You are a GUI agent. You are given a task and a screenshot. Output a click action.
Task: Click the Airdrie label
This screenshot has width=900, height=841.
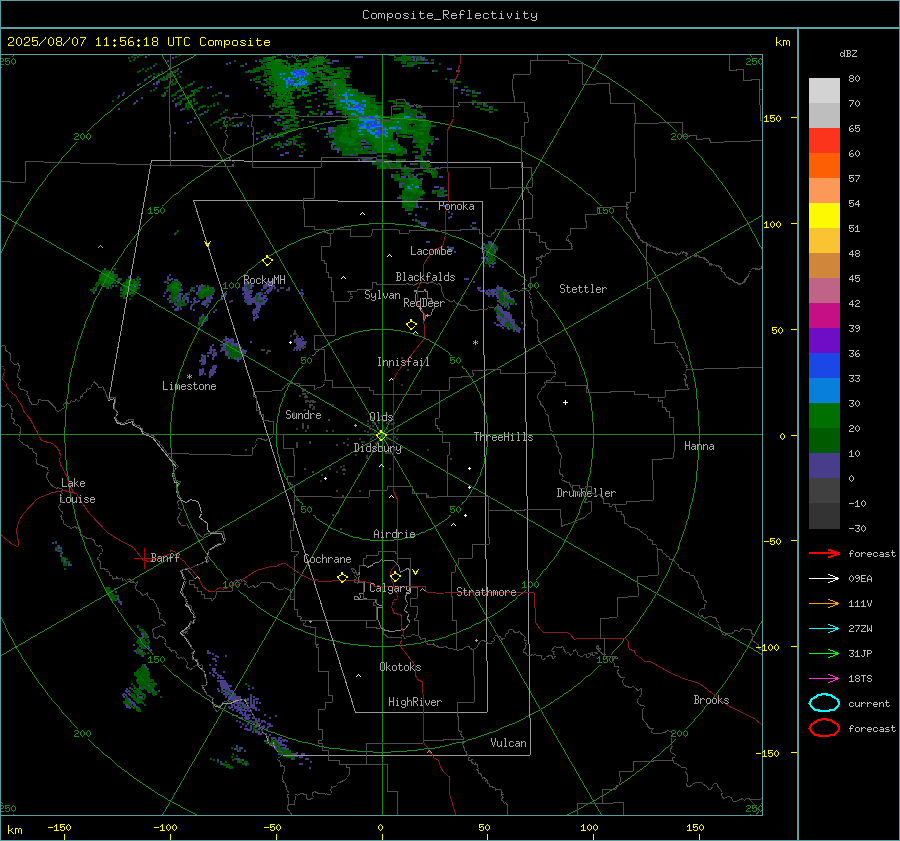coord(394,534)
